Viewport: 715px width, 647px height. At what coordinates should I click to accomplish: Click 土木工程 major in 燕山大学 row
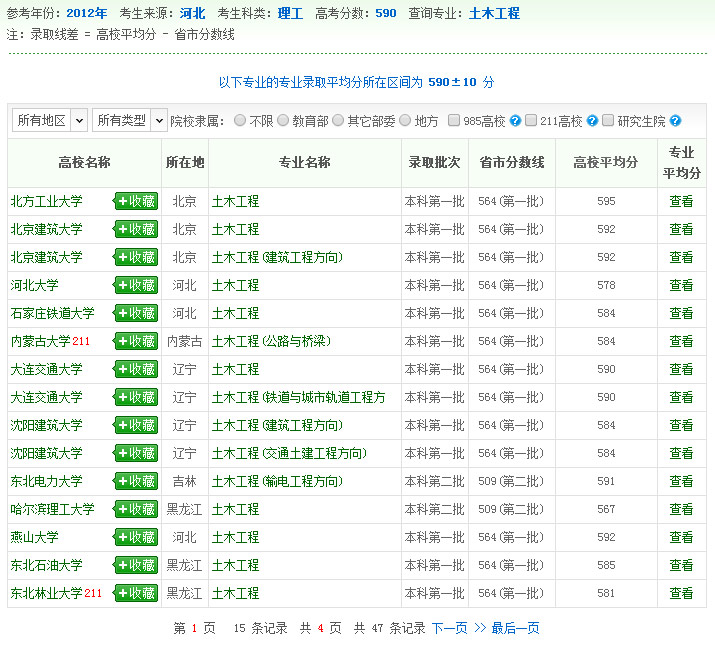(x=235, y=537)
